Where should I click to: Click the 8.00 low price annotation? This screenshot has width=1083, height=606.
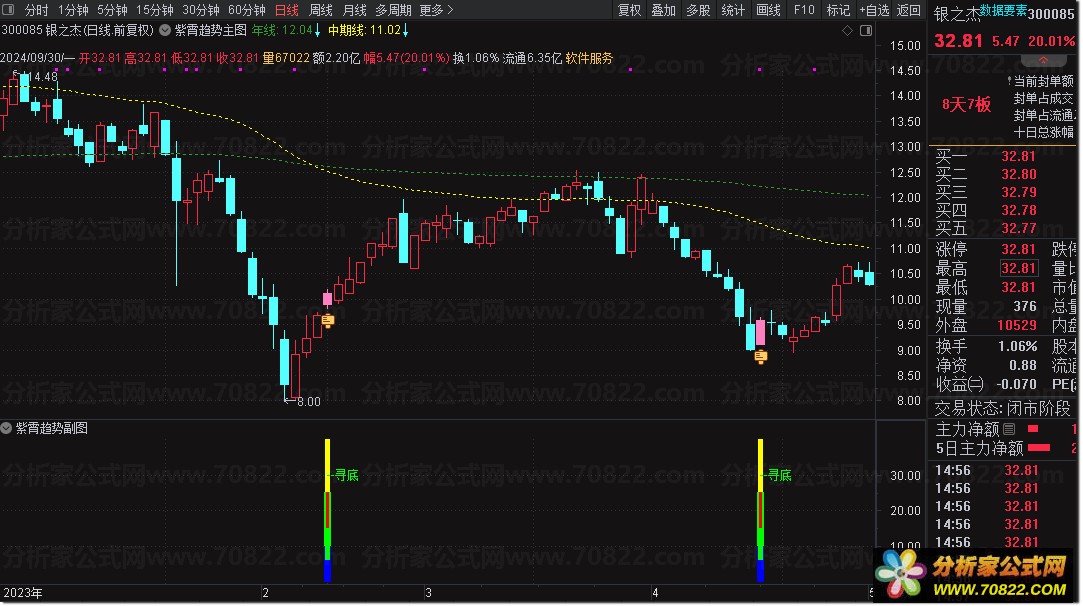click(309, 401)
